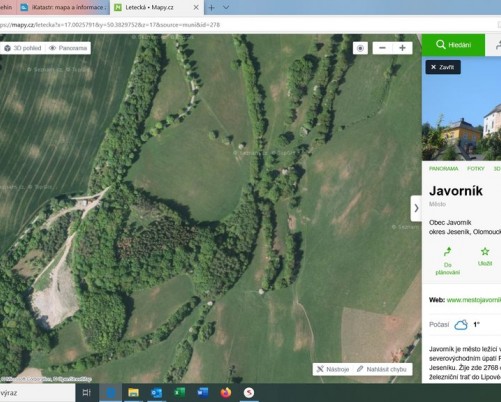Close the Letecká Mapy.cz tab

click(196, 7)
